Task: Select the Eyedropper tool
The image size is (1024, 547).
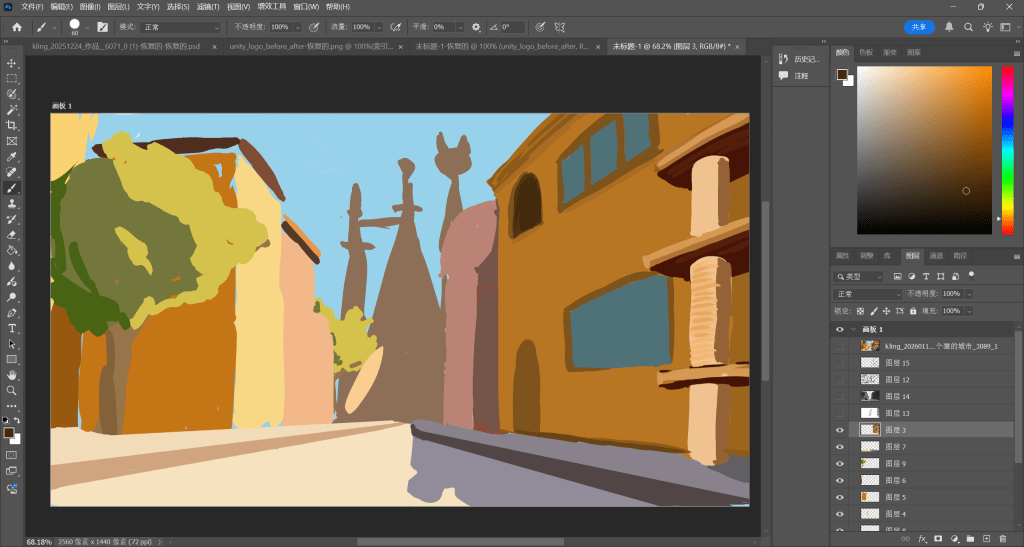Action: [x=12, y=157]
